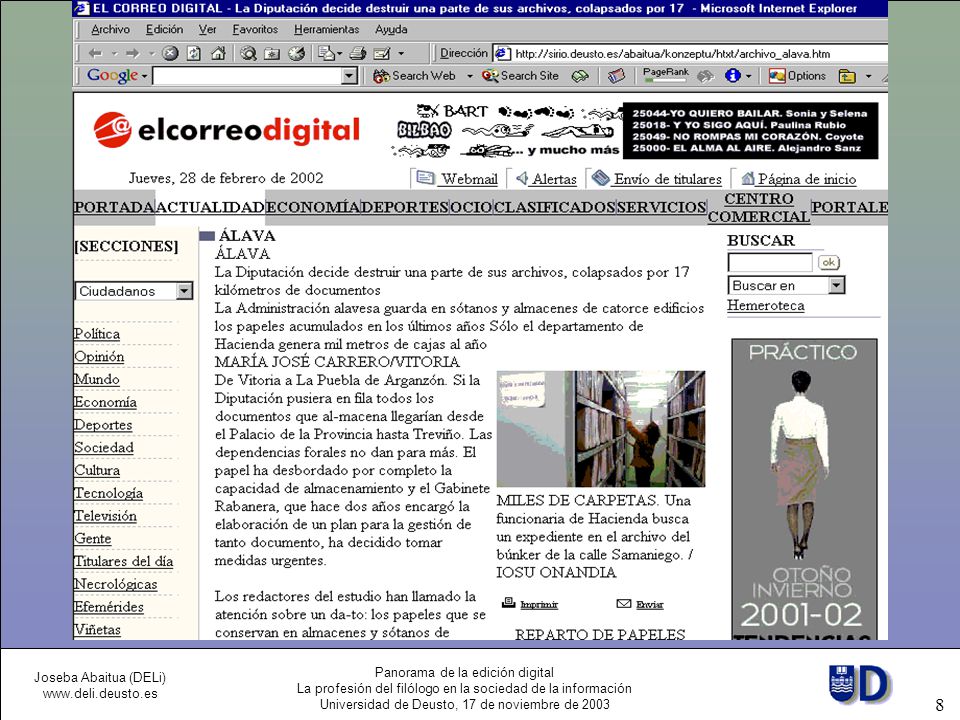Go to the ACTUALIDAD section tab
Image resolution: width=960 pixels, height=720 pixels.
210,207
